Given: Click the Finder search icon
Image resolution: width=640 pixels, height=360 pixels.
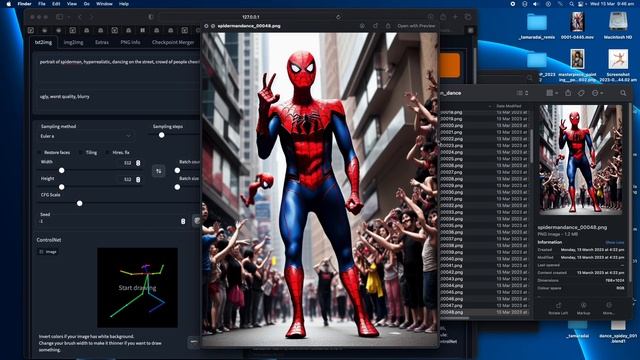Looking at the screenshot, I should pos(623,93).
